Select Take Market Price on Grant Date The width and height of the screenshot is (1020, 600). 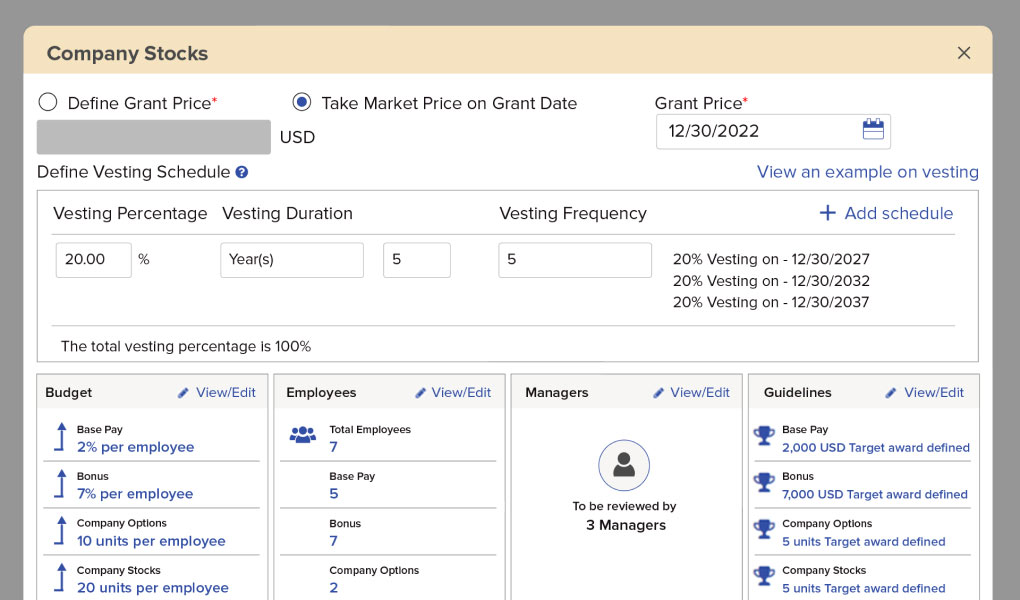click(x=301, y=102)
